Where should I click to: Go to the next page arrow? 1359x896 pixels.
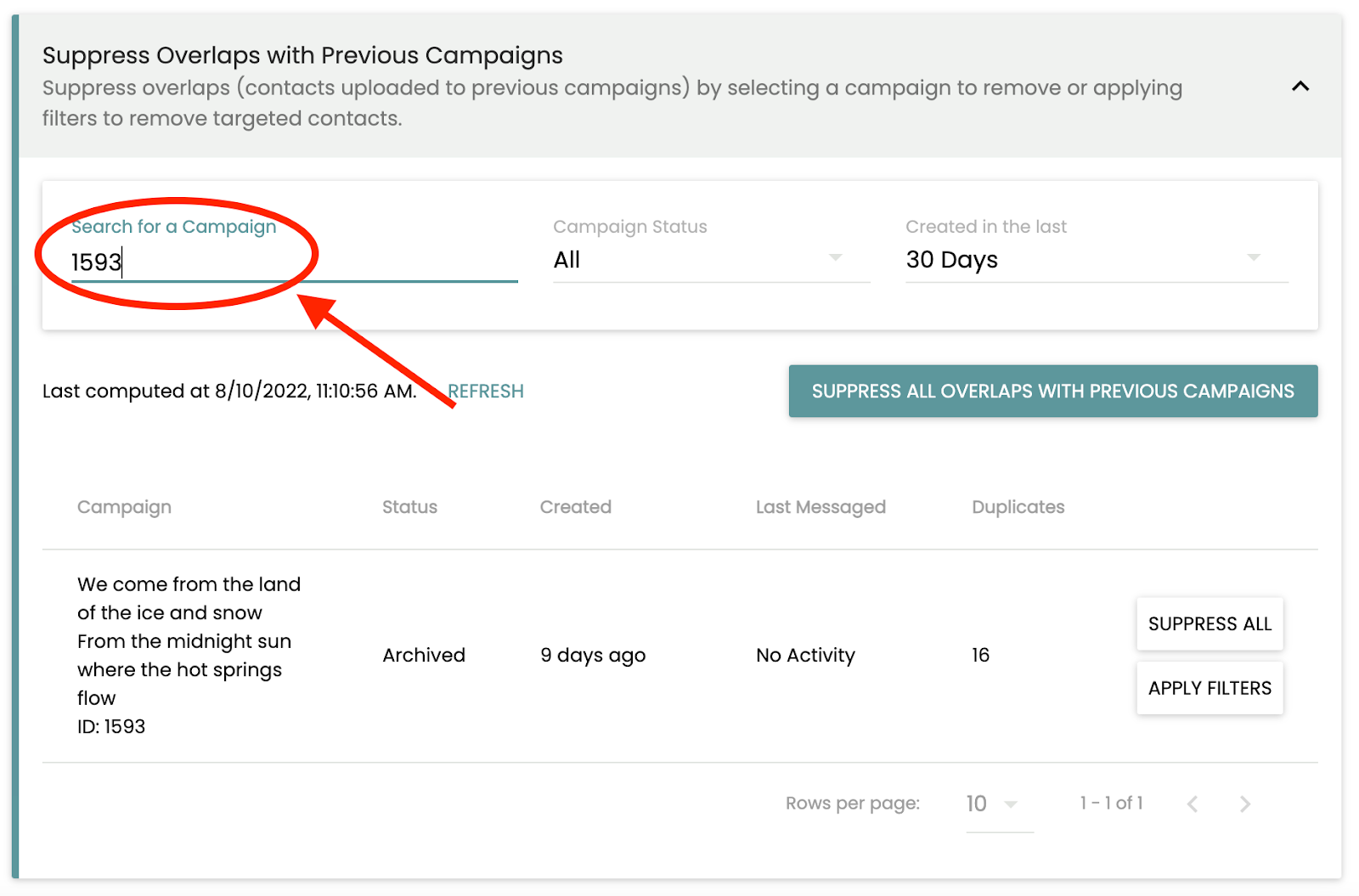coord(1245,804)
